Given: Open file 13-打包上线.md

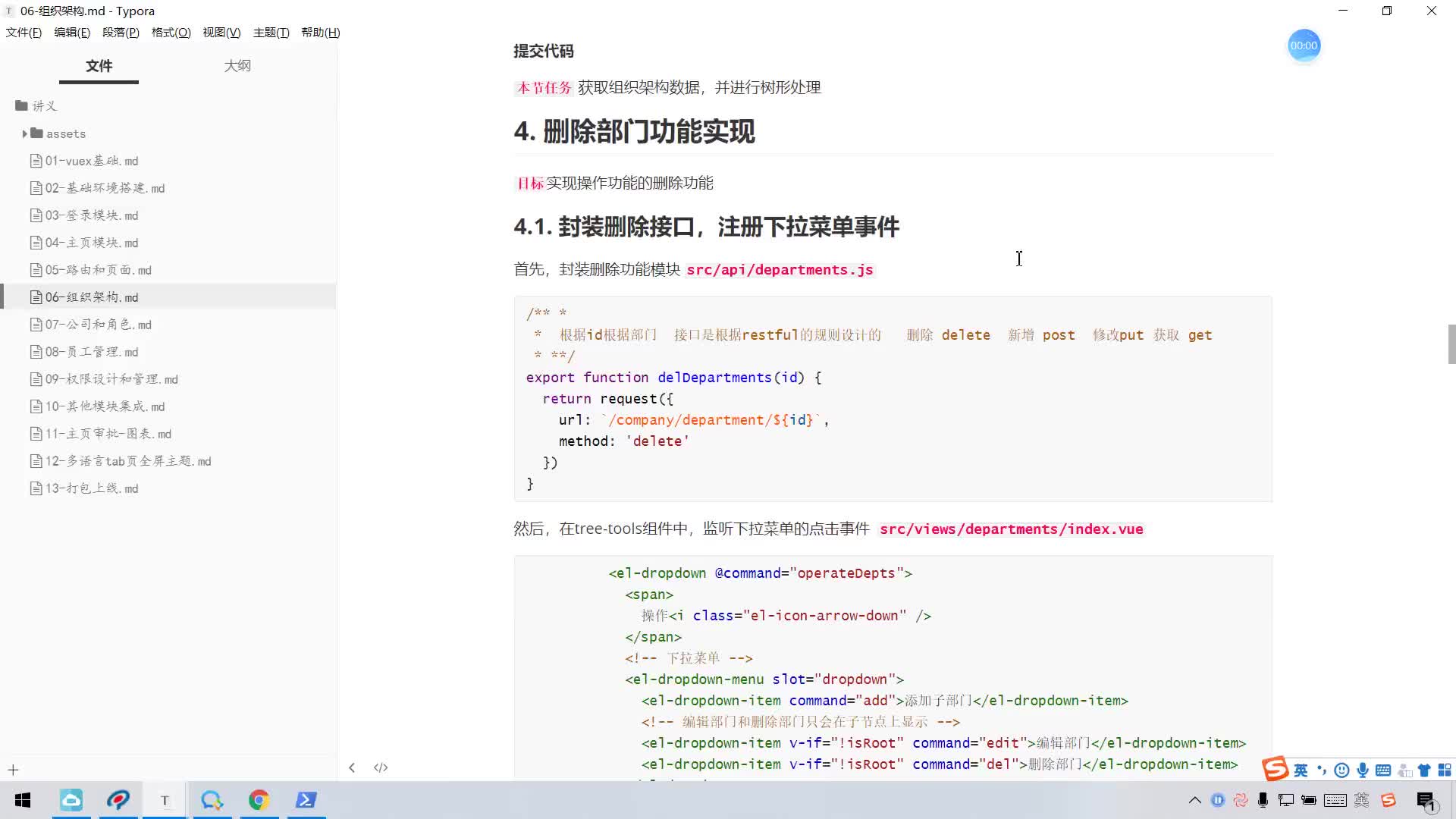Looking at the screenshot, I should tap(84, 488).
